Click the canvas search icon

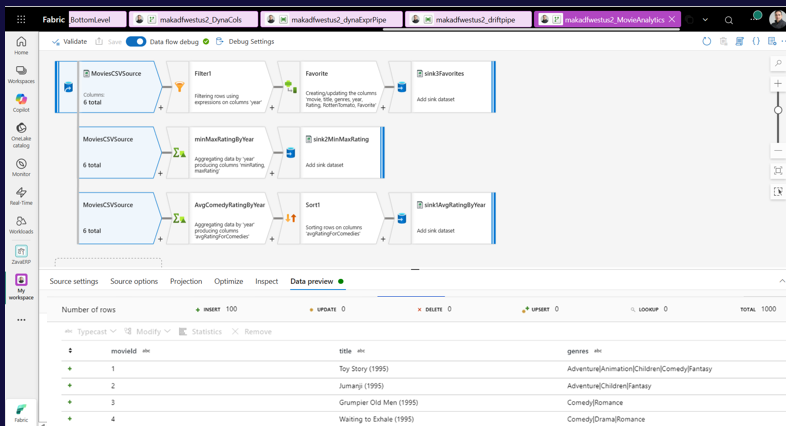[x=778, y=63]
